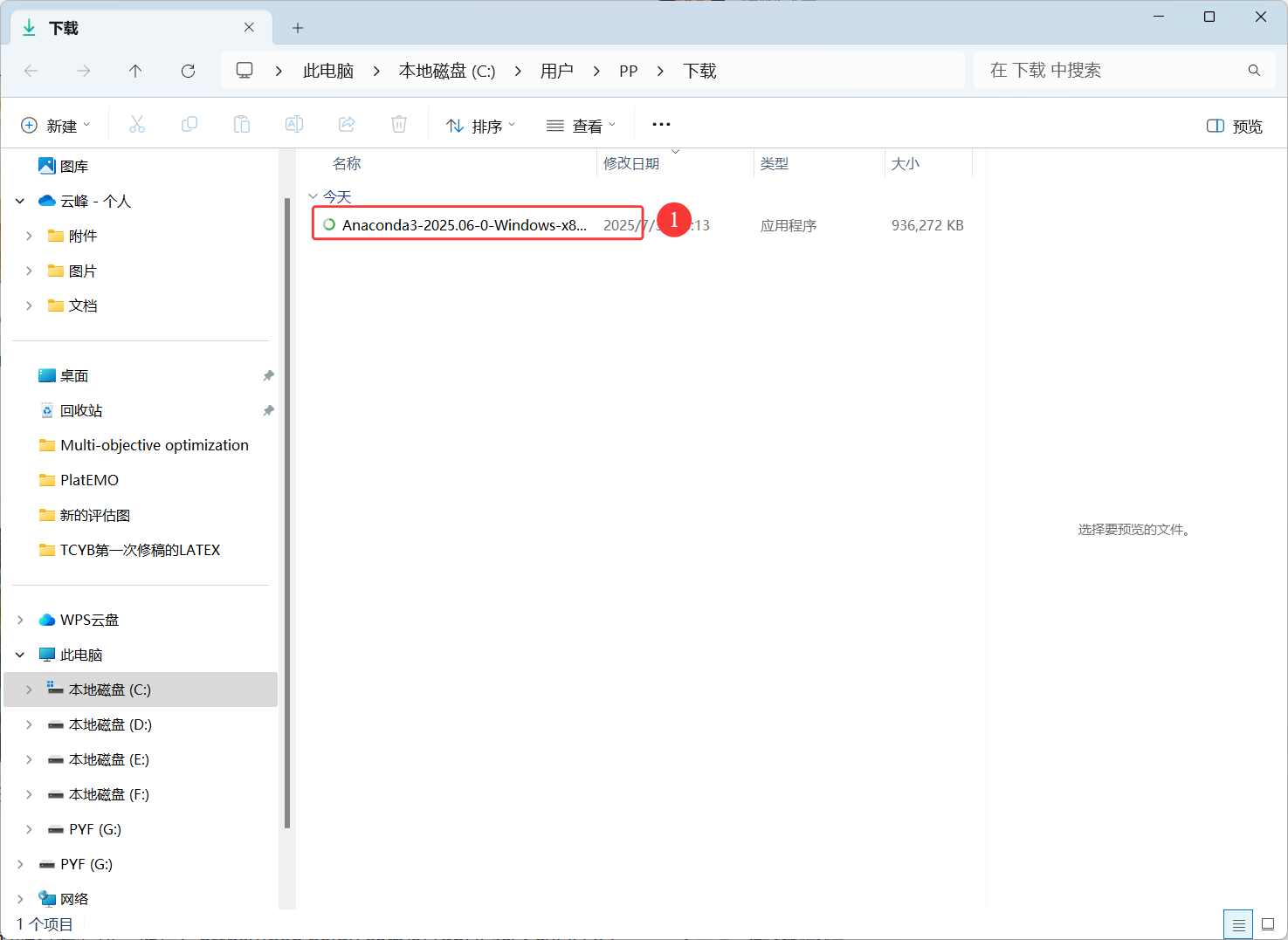
Task: Switch to details view via status bar icon
Action: (x=1237, y=923)
